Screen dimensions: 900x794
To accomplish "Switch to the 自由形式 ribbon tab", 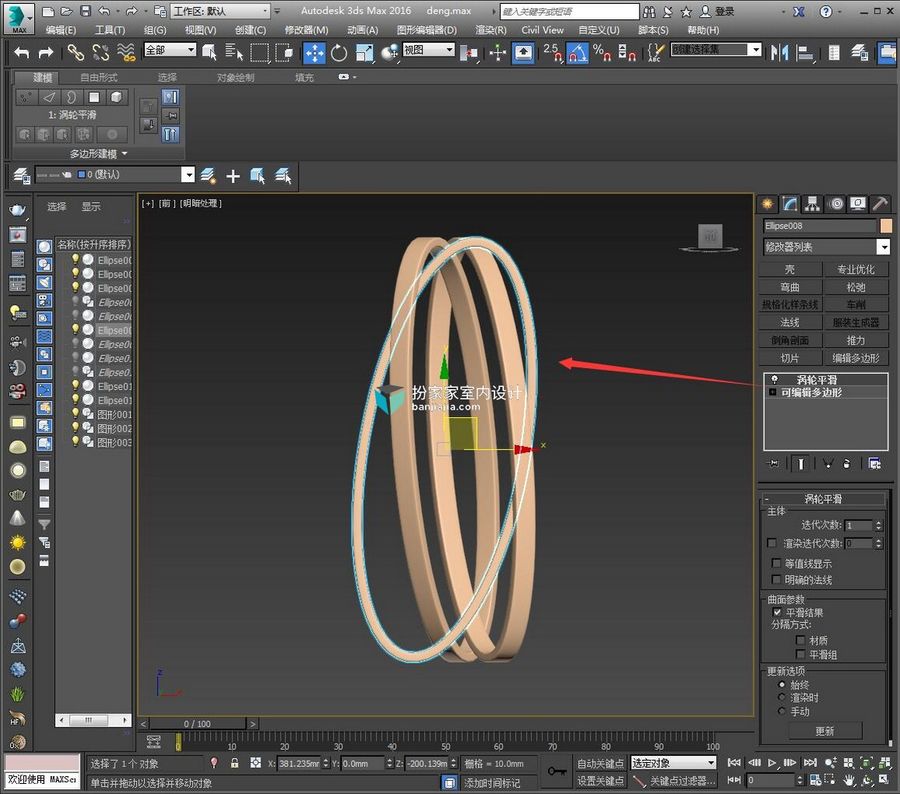I will click(99, 77).
